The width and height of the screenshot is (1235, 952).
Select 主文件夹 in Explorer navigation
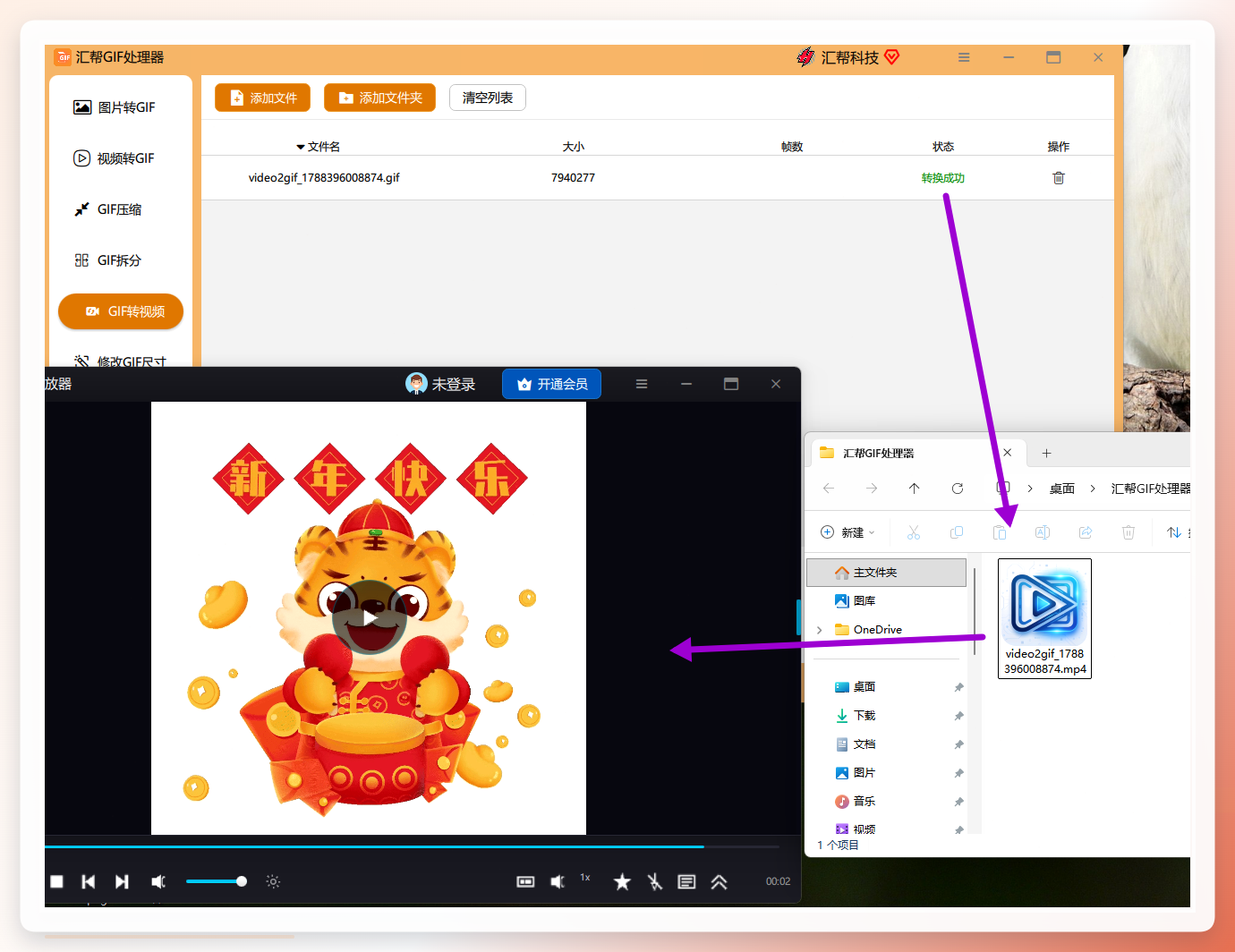[x=887, y=573]
